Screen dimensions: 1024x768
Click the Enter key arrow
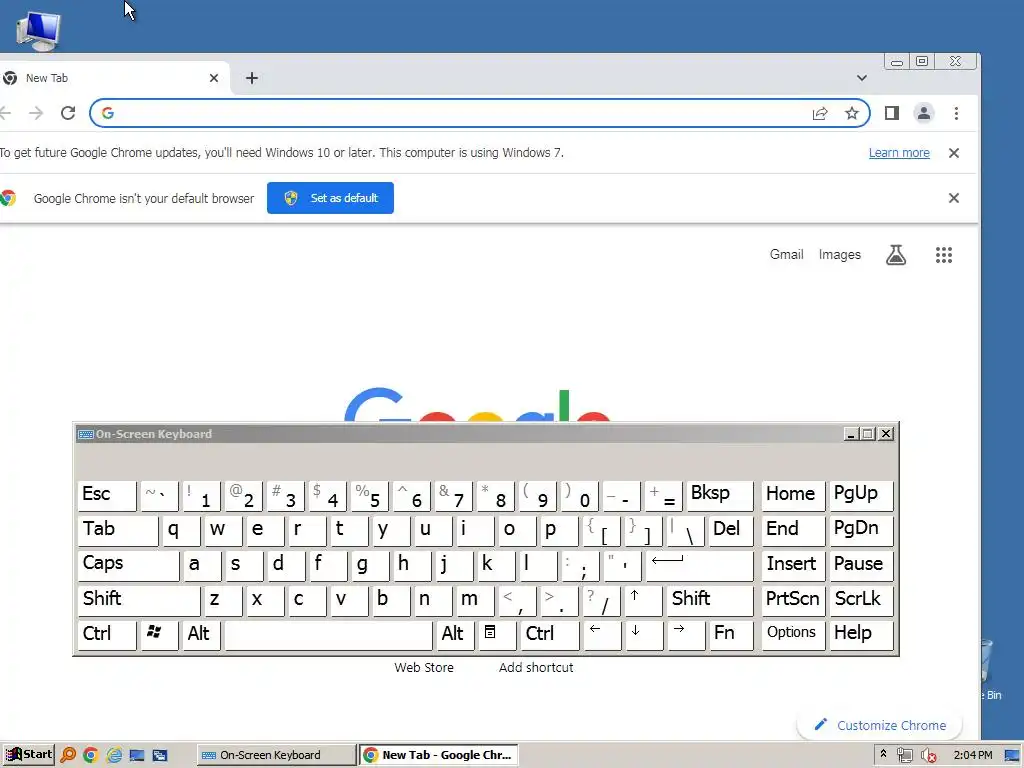pyautogui.click(x=699, y=566)
